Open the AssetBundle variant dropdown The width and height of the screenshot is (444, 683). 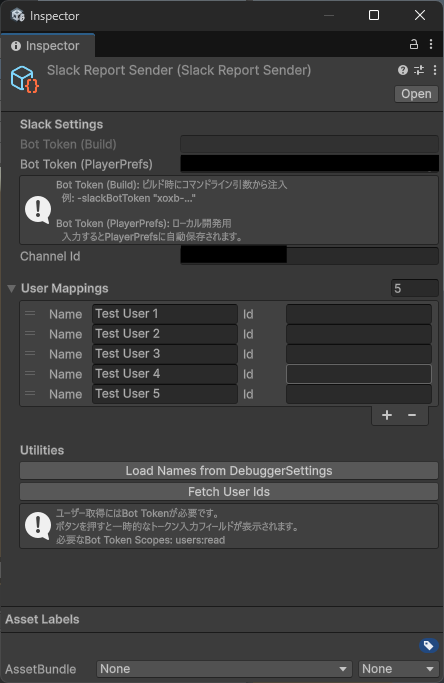(398, 669)
